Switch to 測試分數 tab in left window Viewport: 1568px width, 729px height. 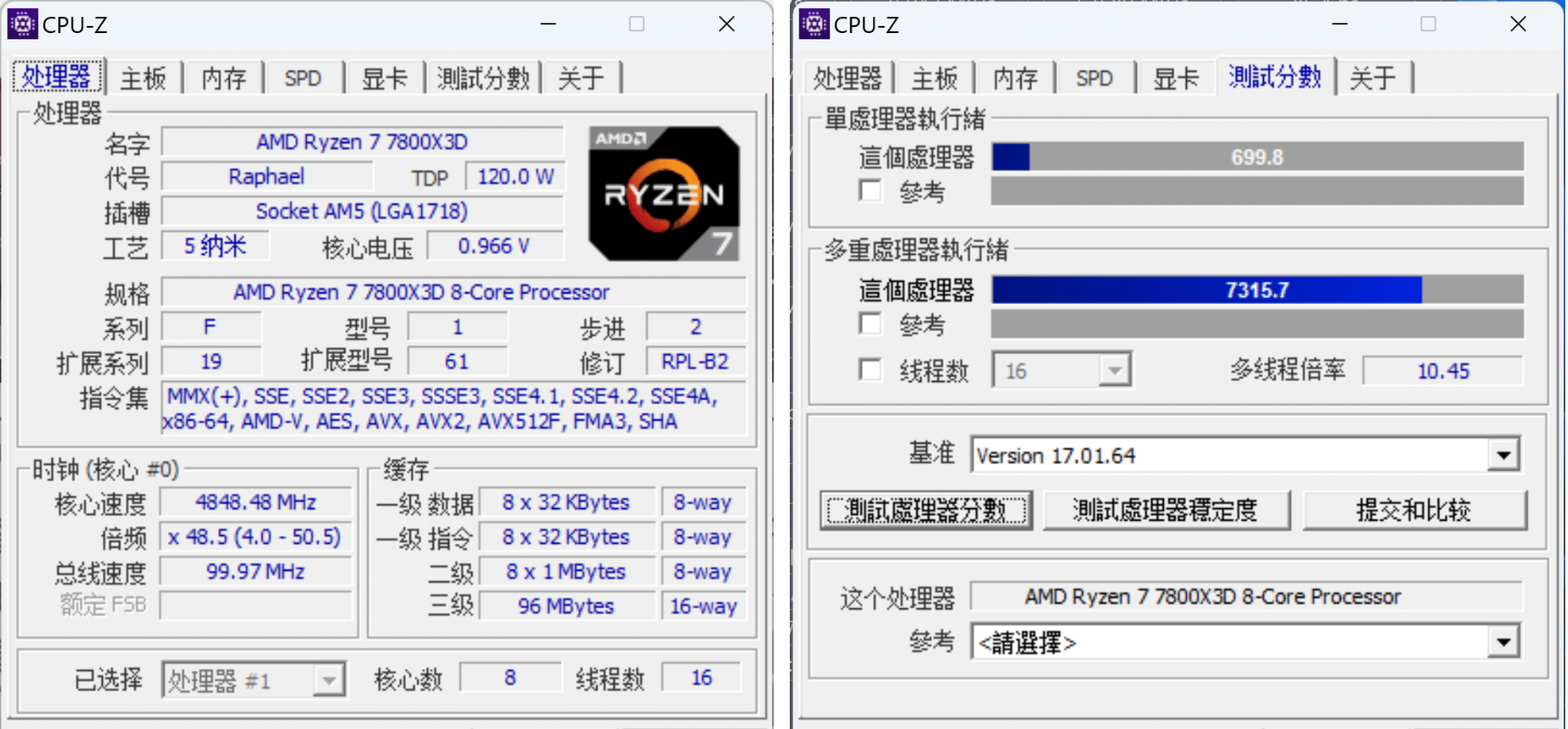[x=483, y=79]
